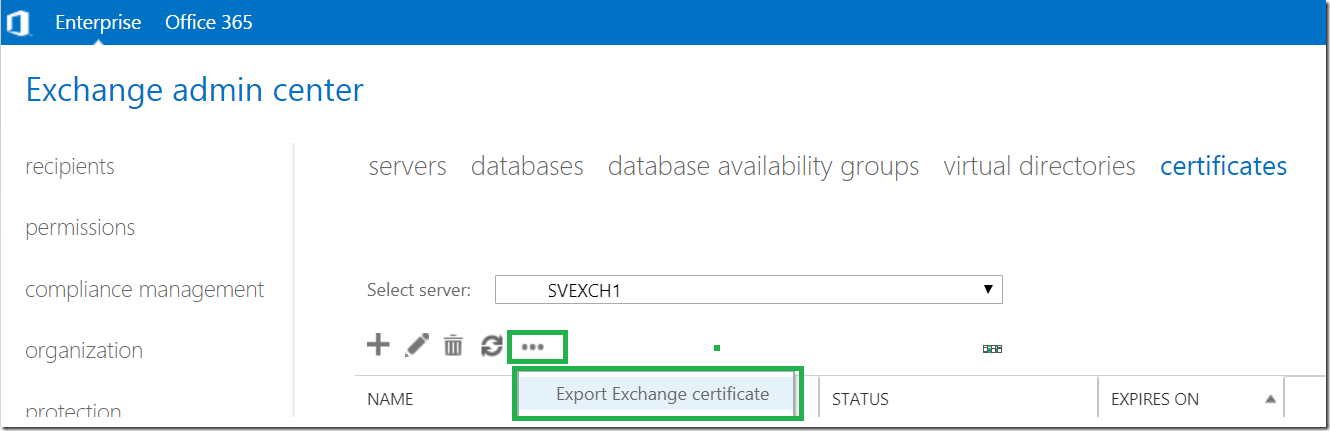Switch to Office 365 tab
Screen dimensions: 1330x431
click(x=209, y=22)
